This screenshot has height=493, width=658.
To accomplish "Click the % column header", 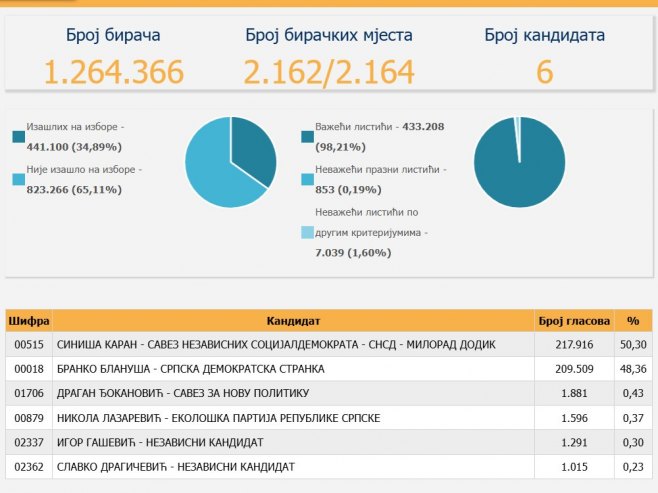I will click(632, 321).
